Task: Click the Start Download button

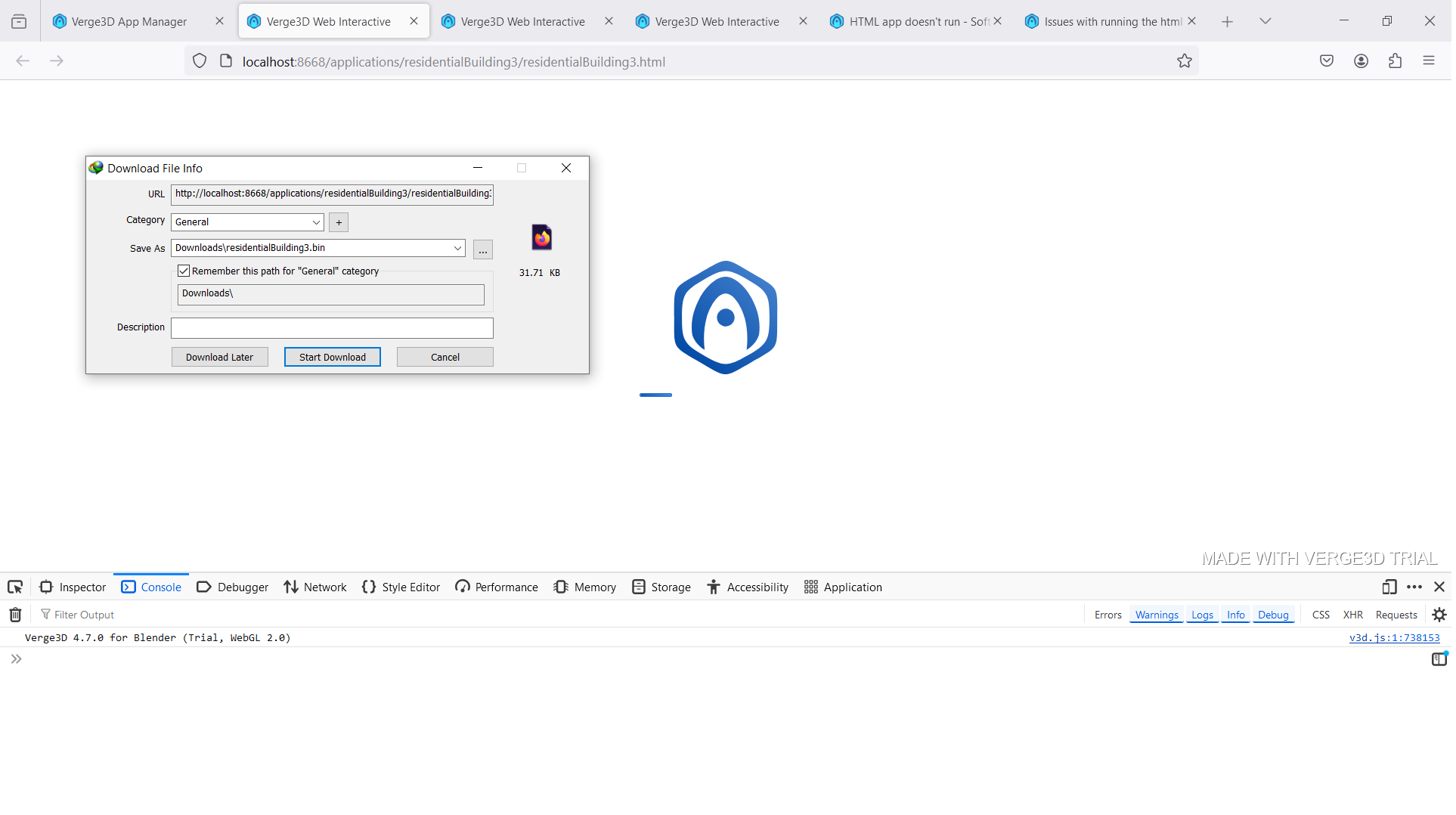Action: (332, 358)
